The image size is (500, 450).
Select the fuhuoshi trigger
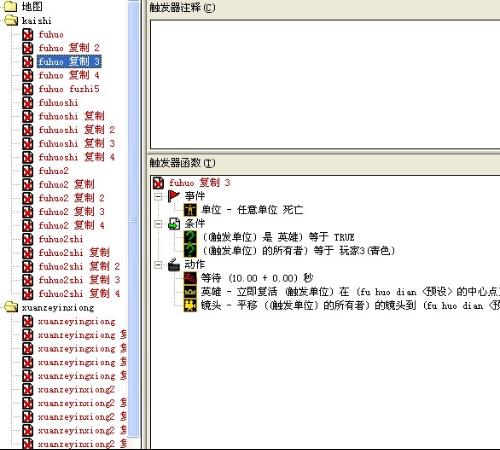[x=58, y=103]
